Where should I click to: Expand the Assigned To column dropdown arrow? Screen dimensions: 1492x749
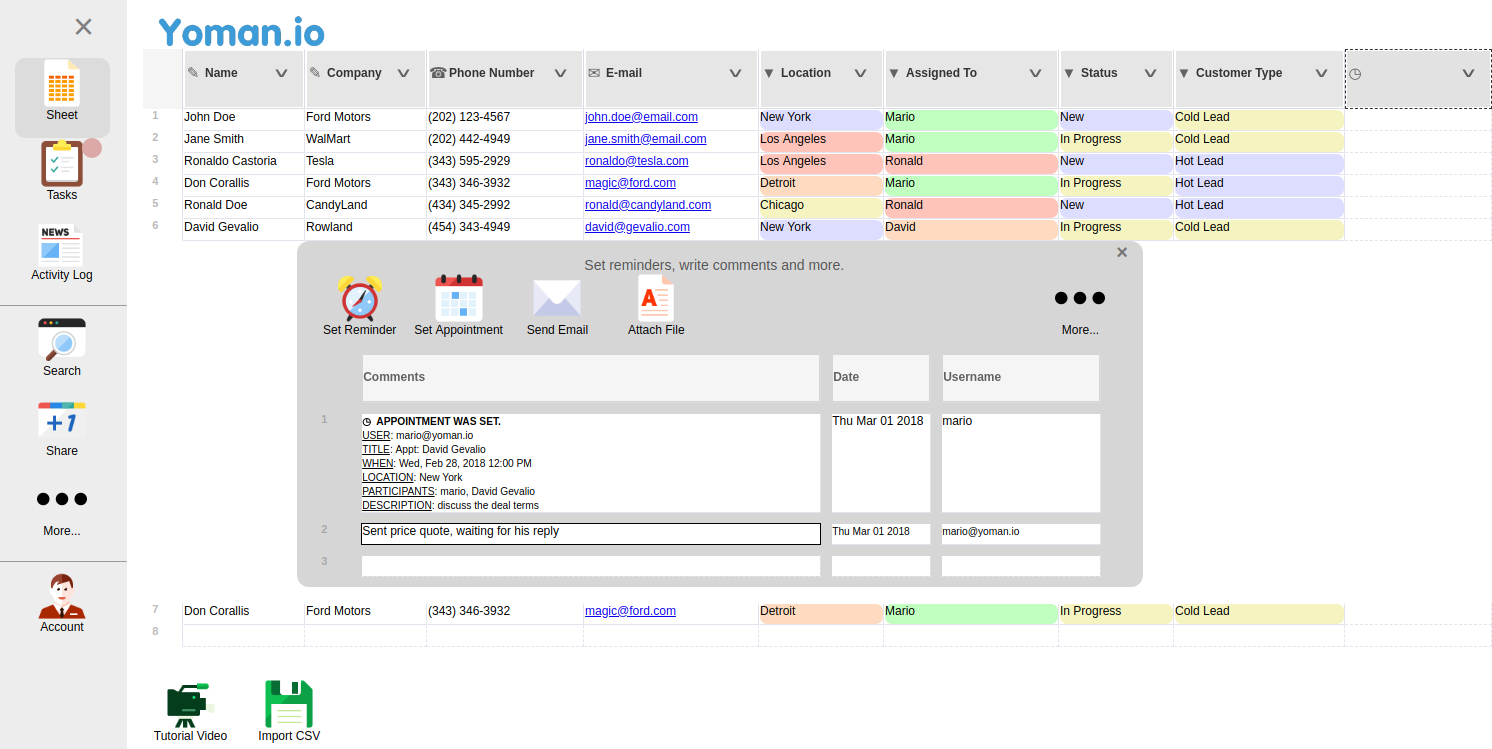point(1036,73)
